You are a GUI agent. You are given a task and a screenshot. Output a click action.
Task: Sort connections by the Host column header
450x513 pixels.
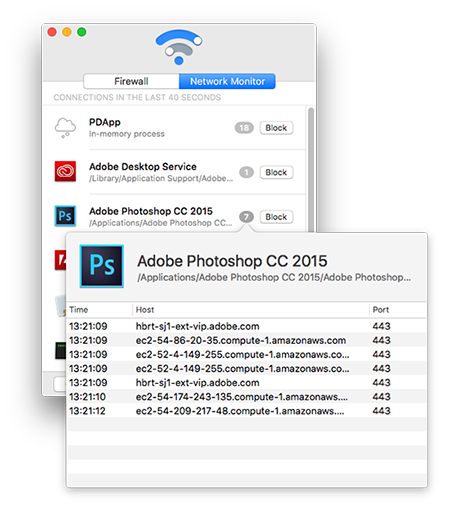pyautogui.click(x=251, y=310)
